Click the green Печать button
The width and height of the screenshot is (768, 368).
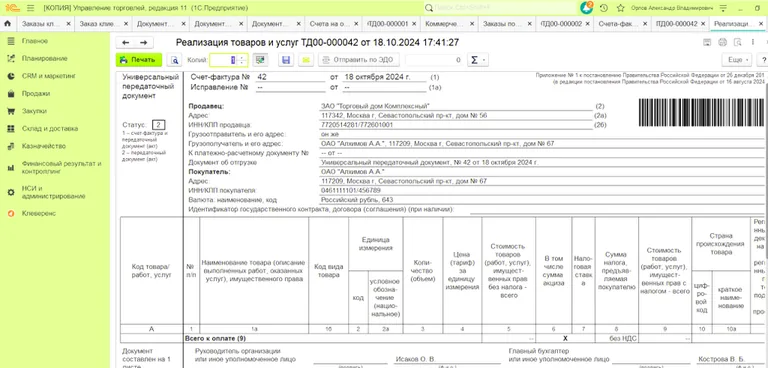tap(139, 60)
